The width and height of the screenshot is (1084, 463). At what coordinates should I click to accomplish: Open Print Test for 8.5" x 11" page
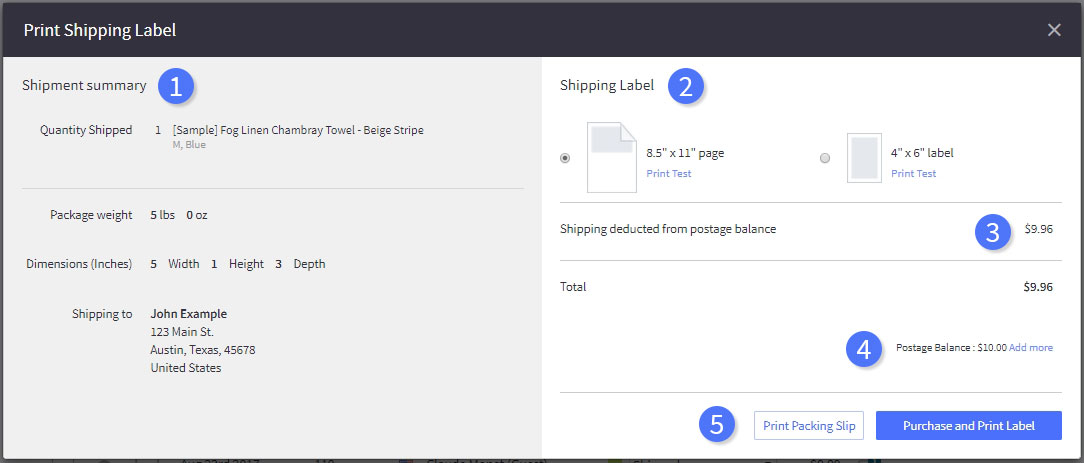[669, 173]
